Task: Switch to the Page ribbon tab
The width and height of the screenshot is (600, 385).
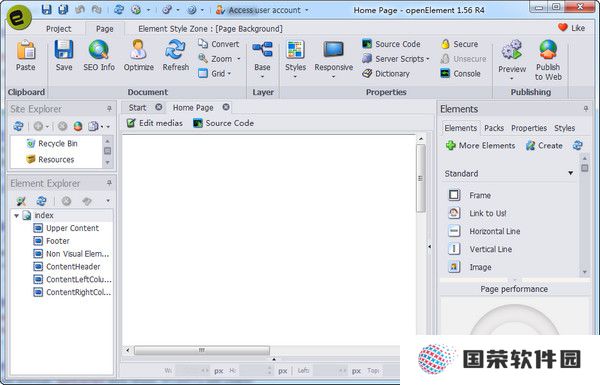Action: pyautogui.click(x=104, y=29)
